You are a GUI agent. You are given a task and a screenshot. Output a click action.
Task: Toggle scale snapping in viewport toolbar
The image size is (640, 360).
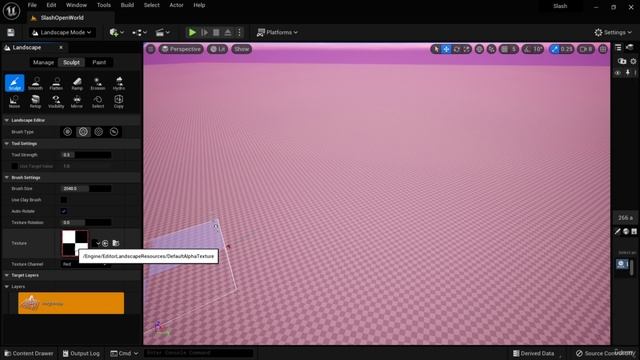click(x=554, y=49)
